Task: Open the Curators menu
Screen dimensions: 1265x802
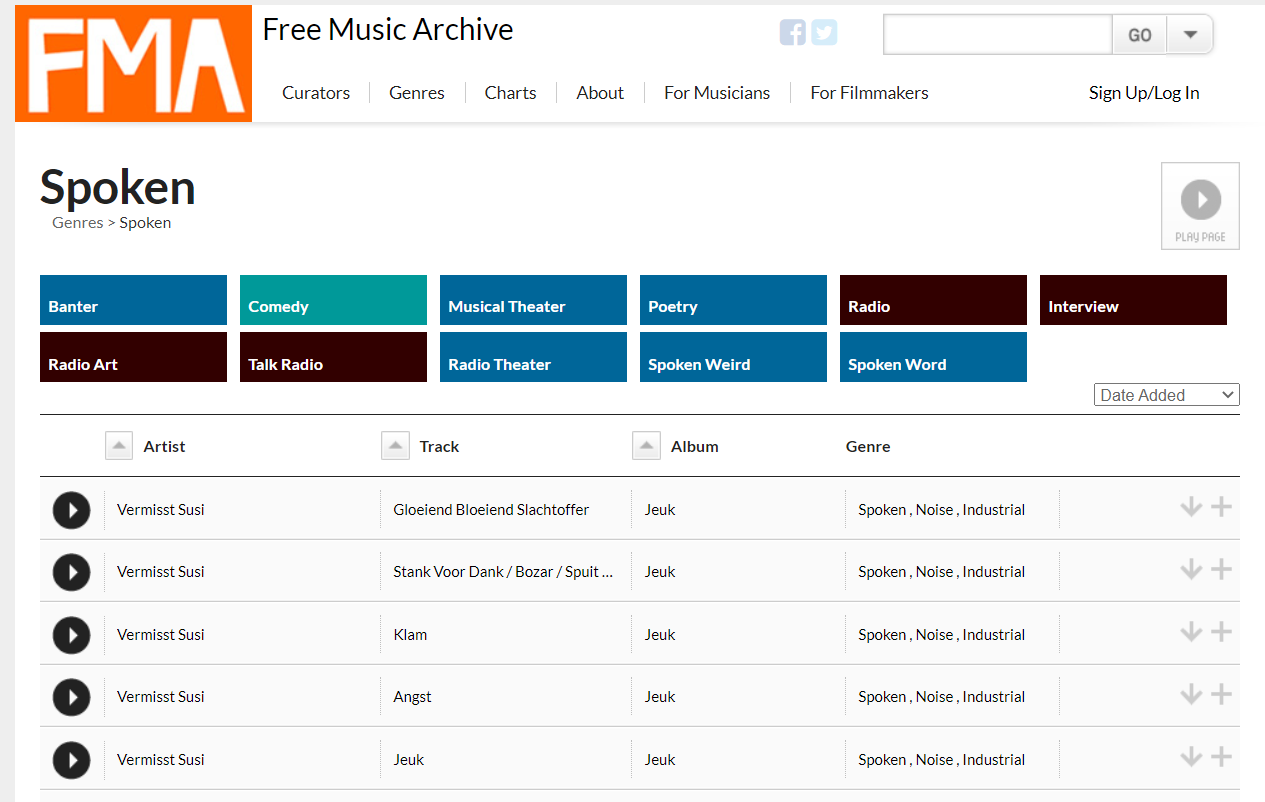Action: tap(316, 93)
